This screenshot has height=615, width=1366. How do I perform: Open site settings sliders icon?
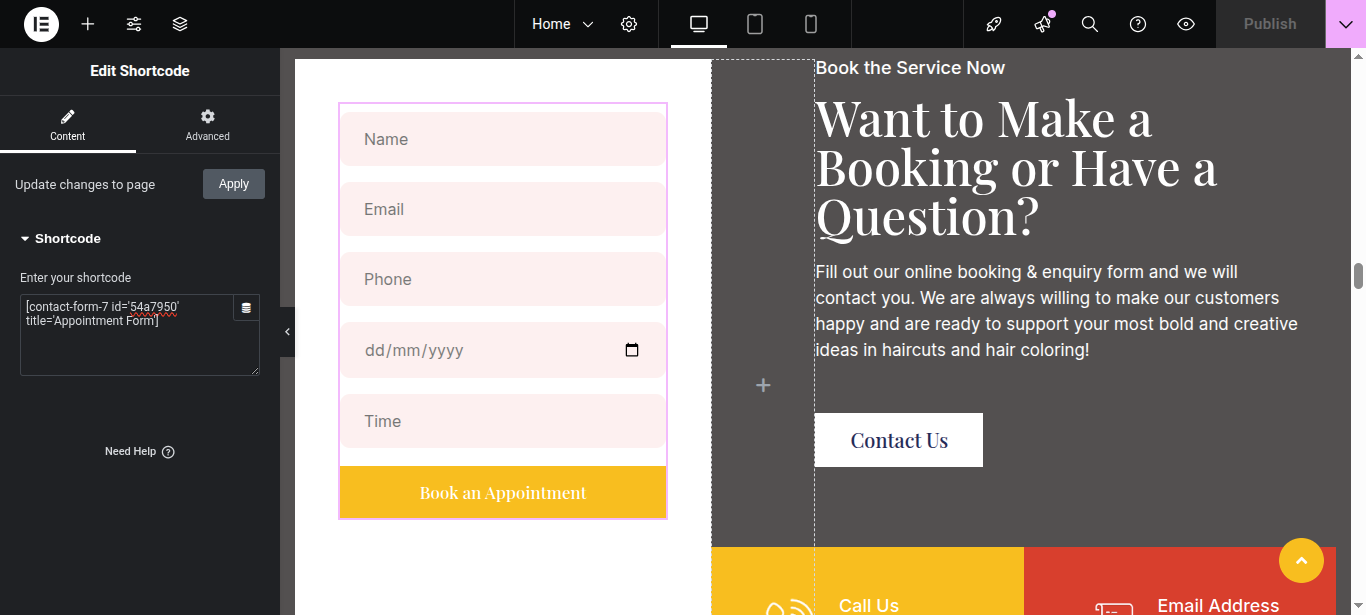(134, 24)
